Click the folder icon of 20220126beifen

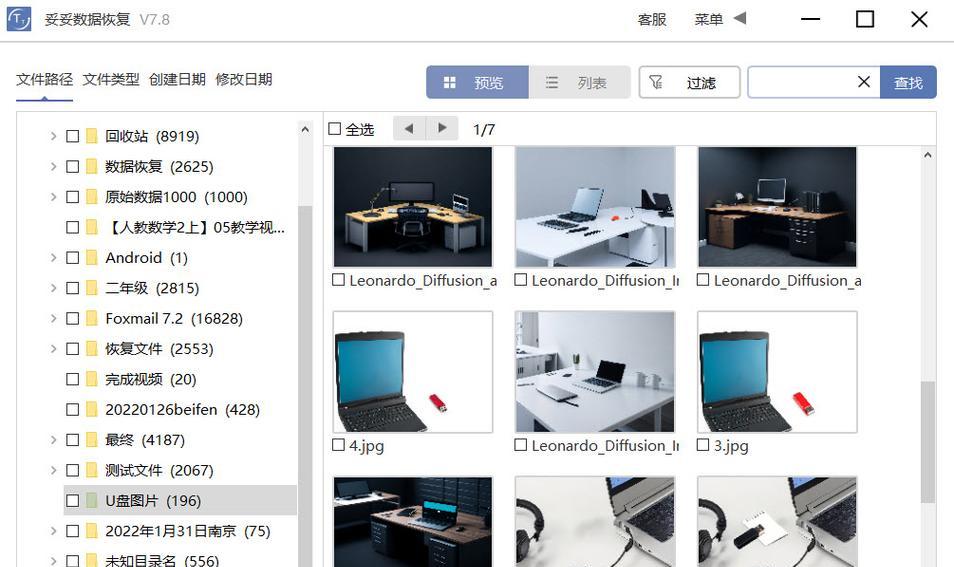[x=91, y=409]
